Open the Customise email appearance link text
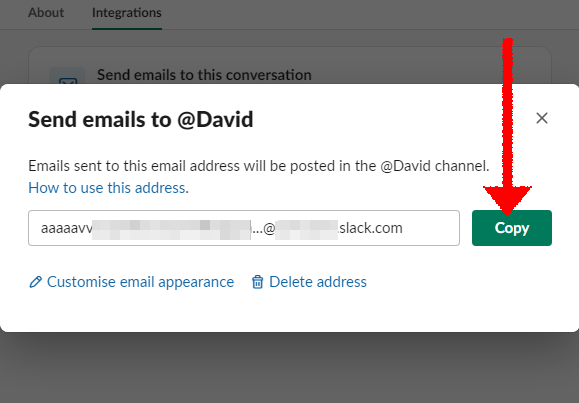This screenshot has height=403, width=579. [x=140, y=282]
